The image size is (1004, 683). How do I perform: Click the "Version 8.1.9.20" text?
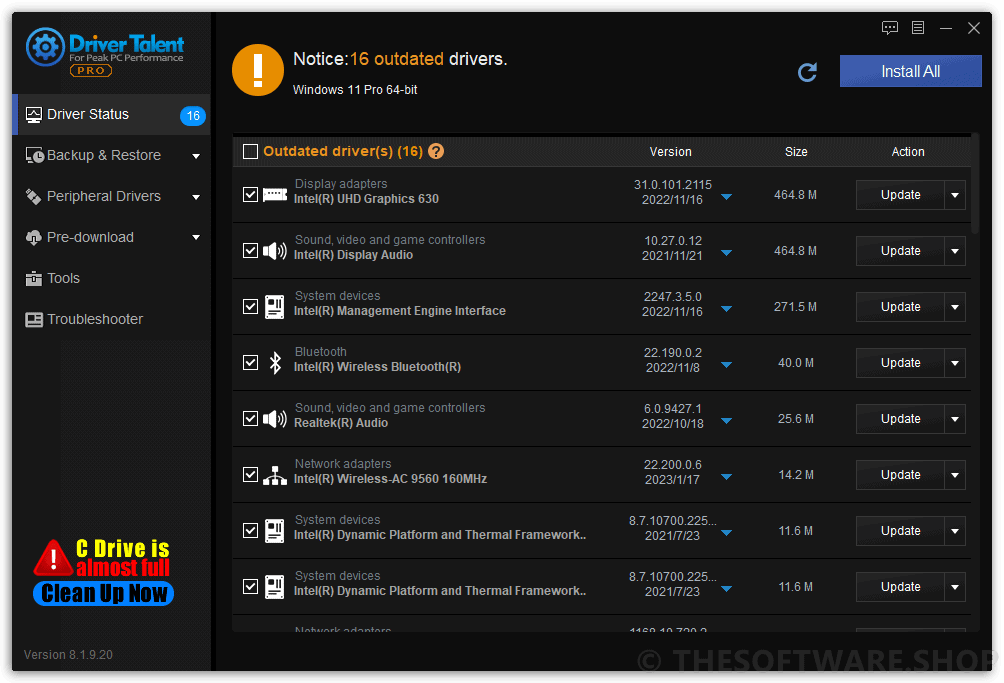point(69,655)
